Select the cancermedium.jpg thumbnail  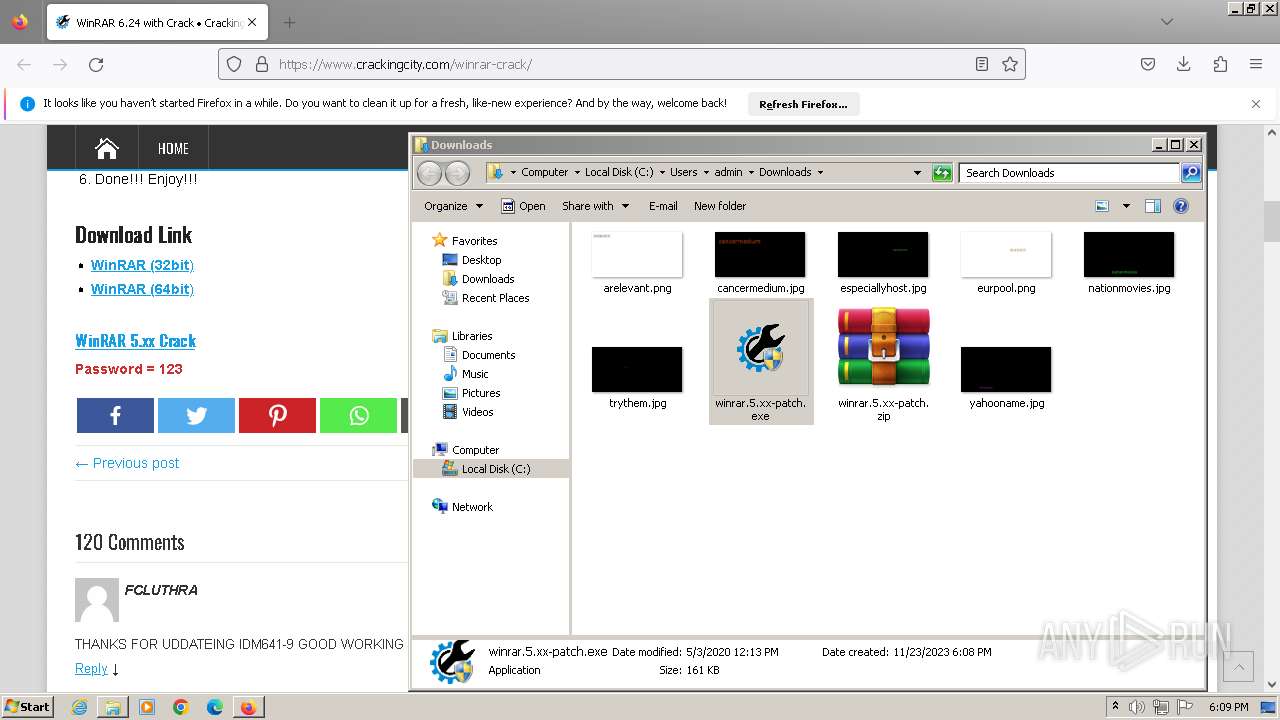760,254
